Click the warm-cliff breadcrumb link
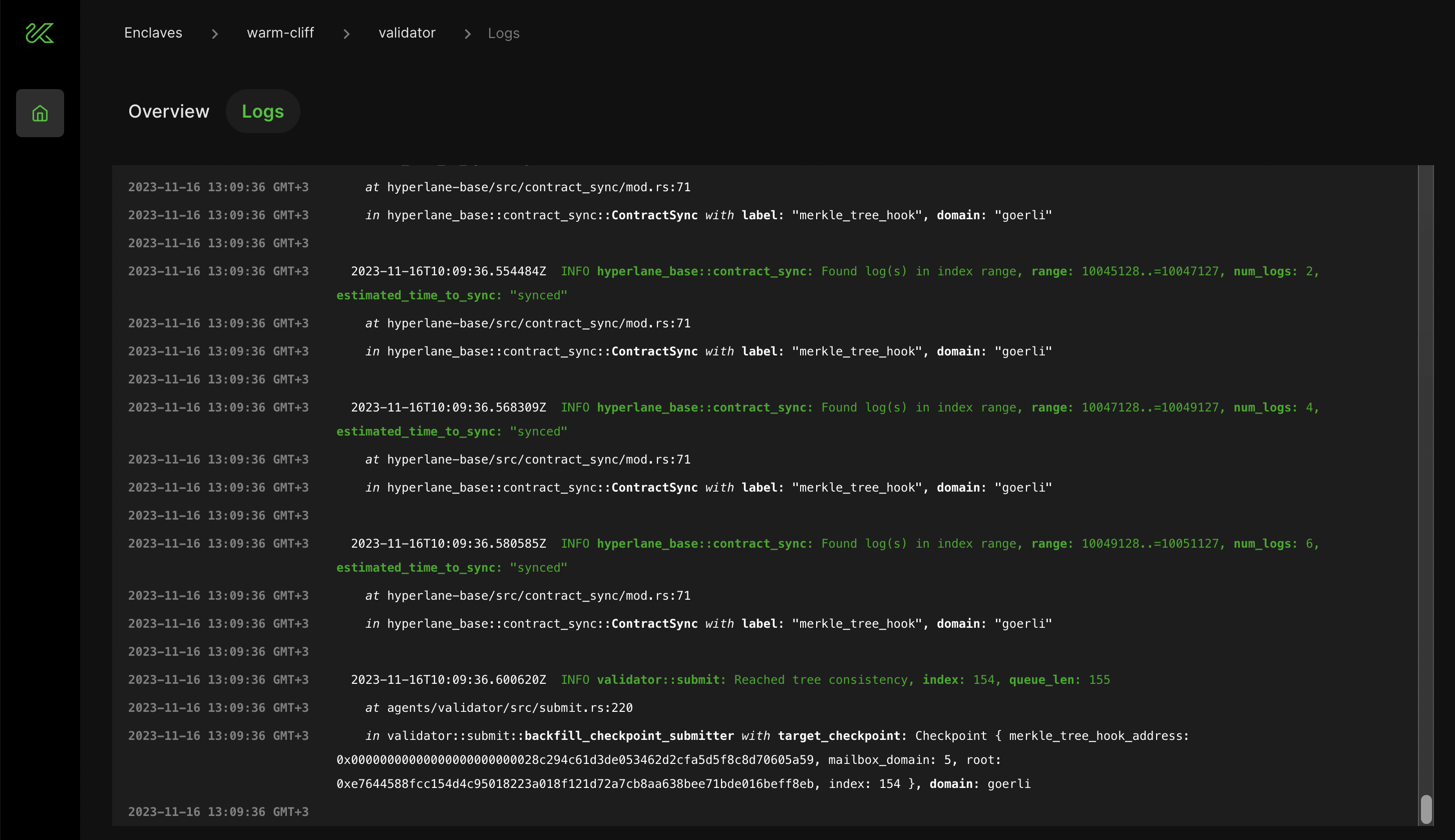Screen dimensions: 1455x840 [x=280, y=33]
